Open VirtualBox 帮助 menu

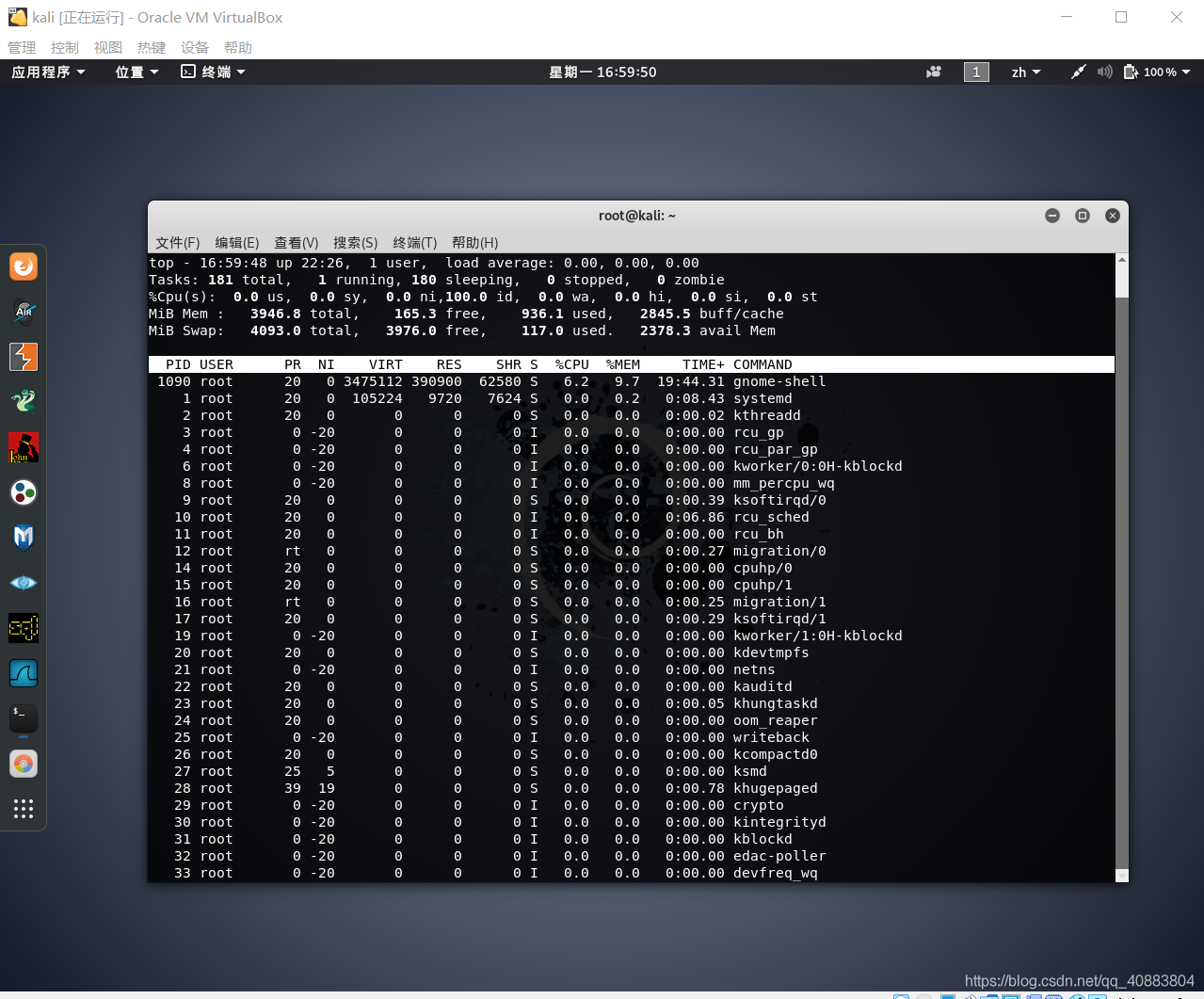pos(238,47)
